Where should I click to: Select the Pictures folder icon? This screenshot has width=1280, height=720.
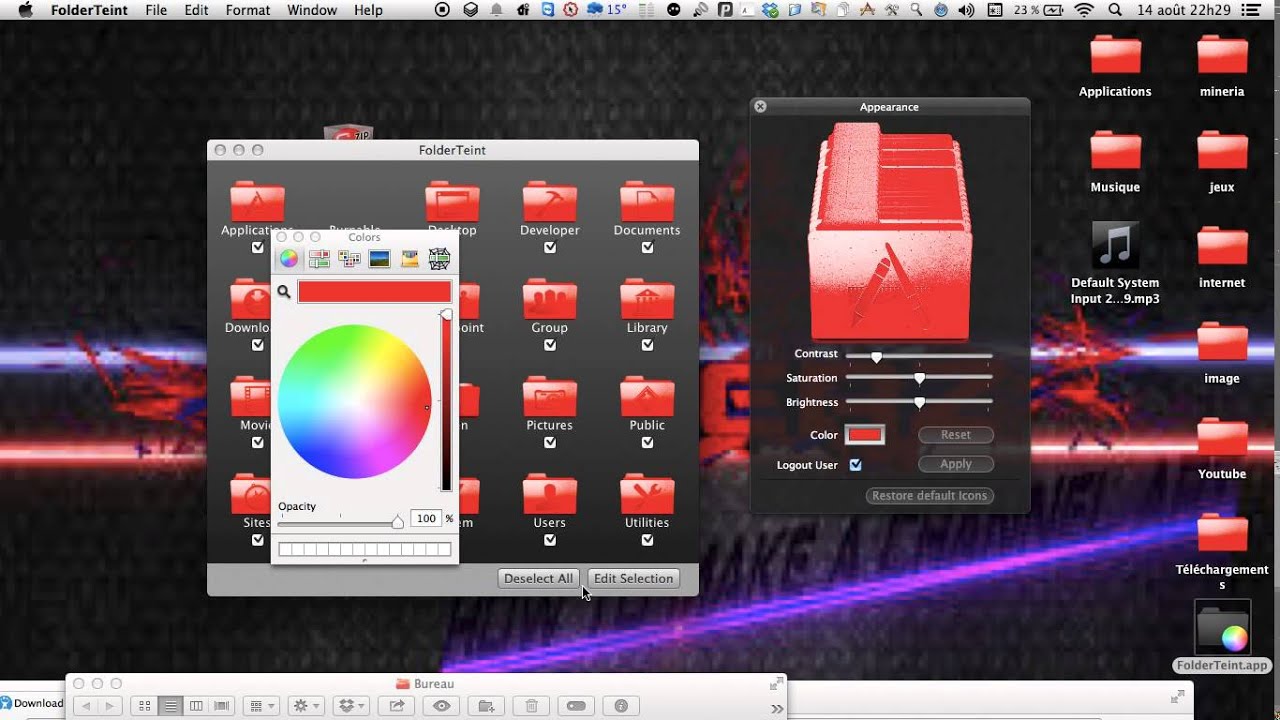coord(549,397)
